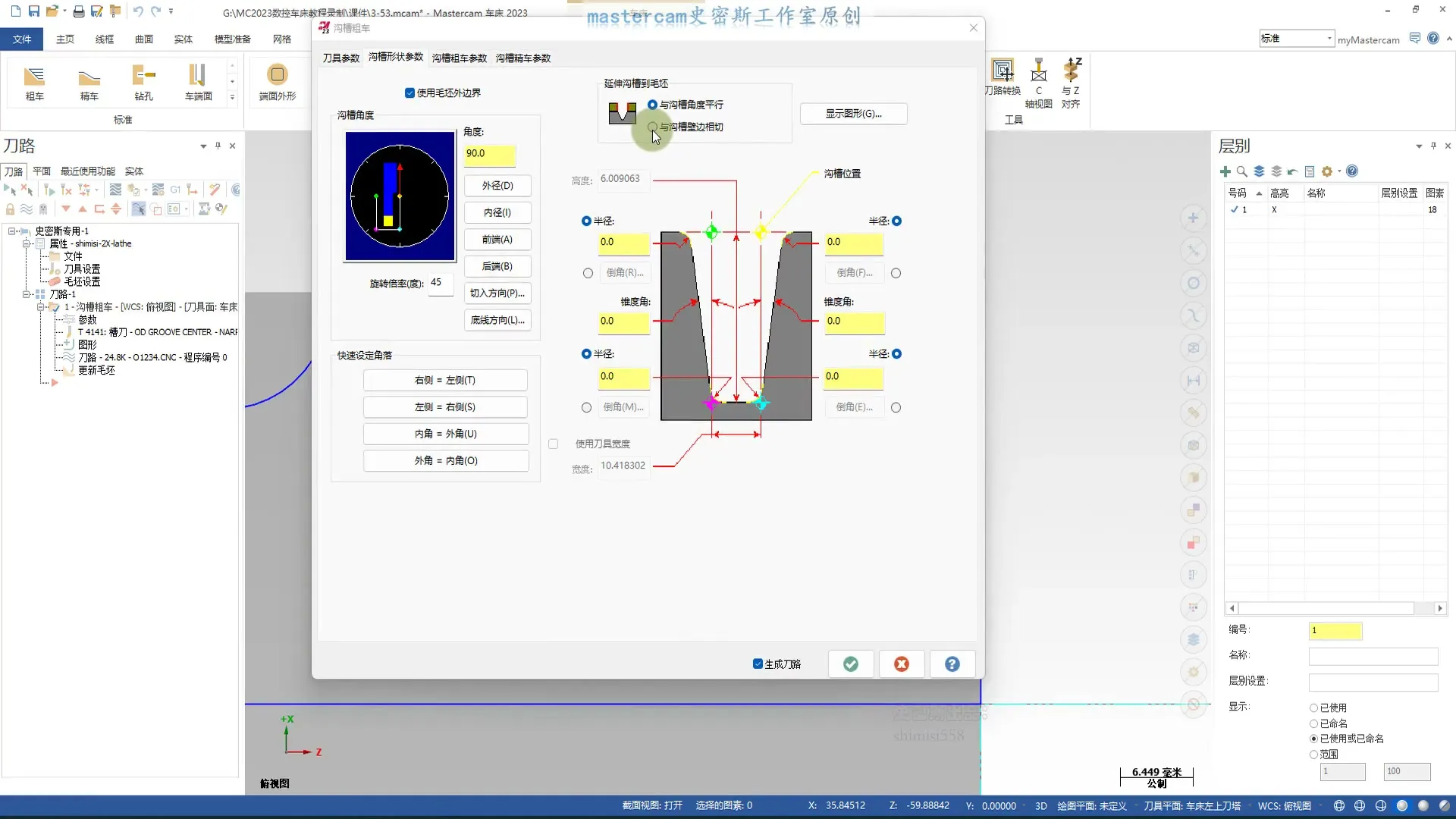Open the 文件 menu
Viewport: 1456px width, 819px height.
[22, 39]
